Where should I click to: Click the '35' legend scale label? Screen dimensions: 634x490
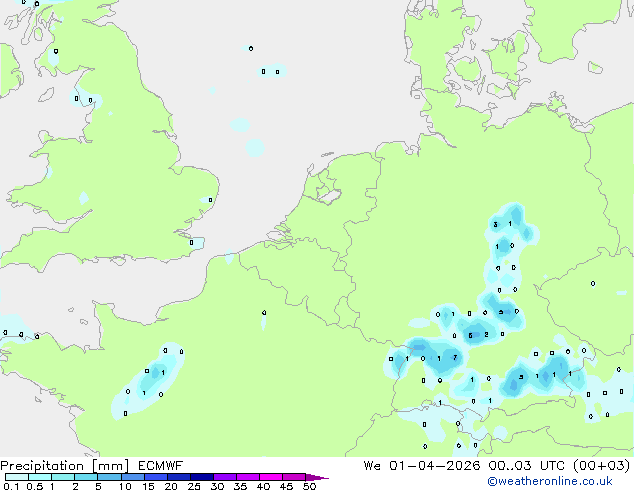click(240, 486)
